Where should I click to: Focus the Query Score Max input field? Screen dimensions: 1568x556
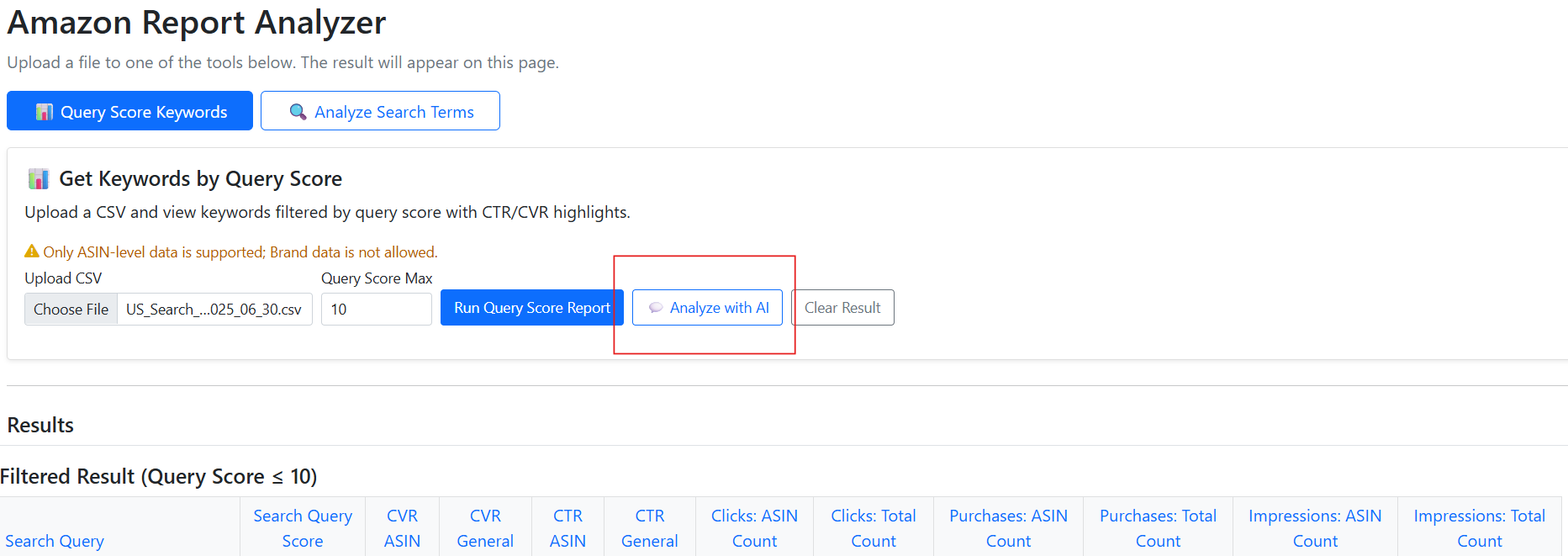376,309
